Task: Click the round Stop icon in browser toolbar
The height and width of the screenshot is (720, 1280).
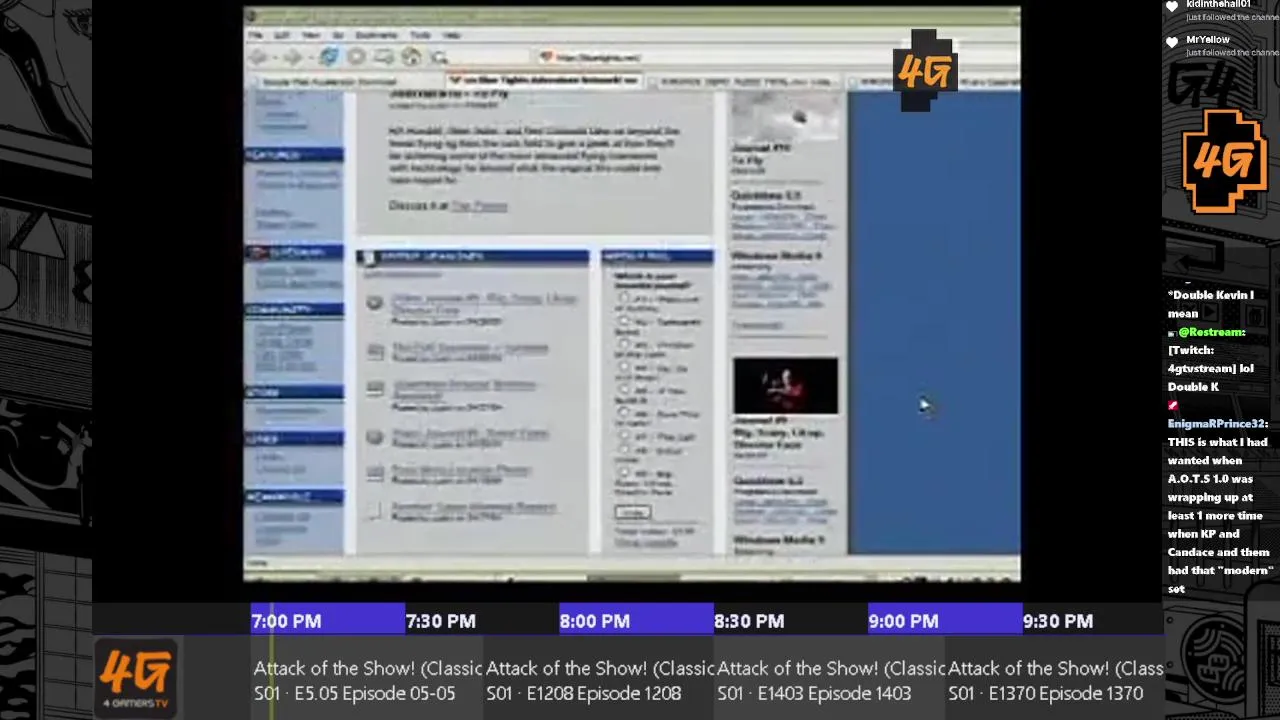Action: (356, 57)
